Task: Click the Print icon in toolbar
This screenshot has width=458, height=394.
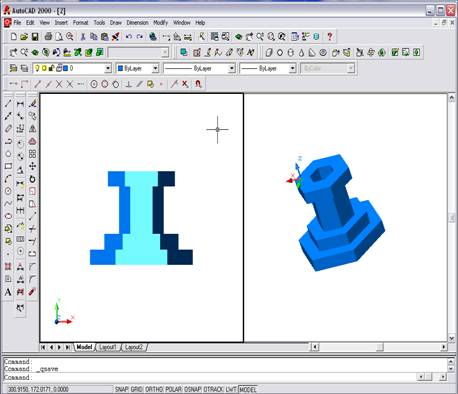Action: point(48,37)
